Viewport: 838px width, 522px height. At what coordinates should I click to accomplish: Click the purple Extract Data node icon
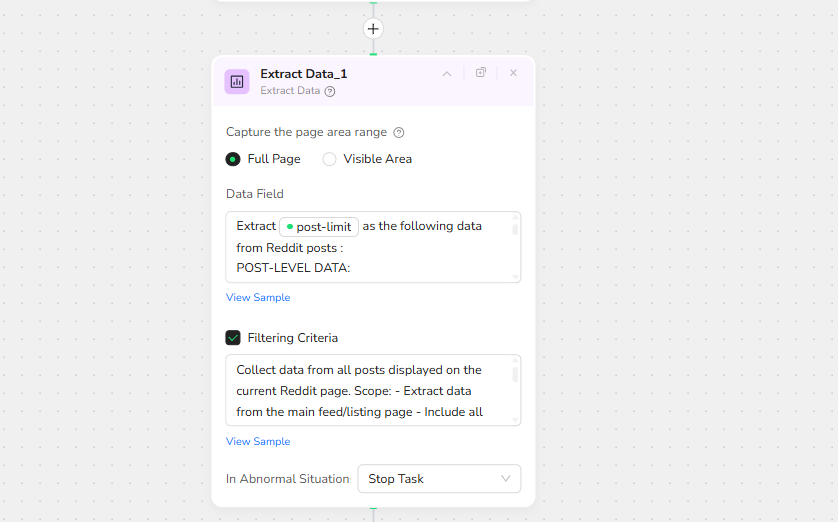[237, 81]
